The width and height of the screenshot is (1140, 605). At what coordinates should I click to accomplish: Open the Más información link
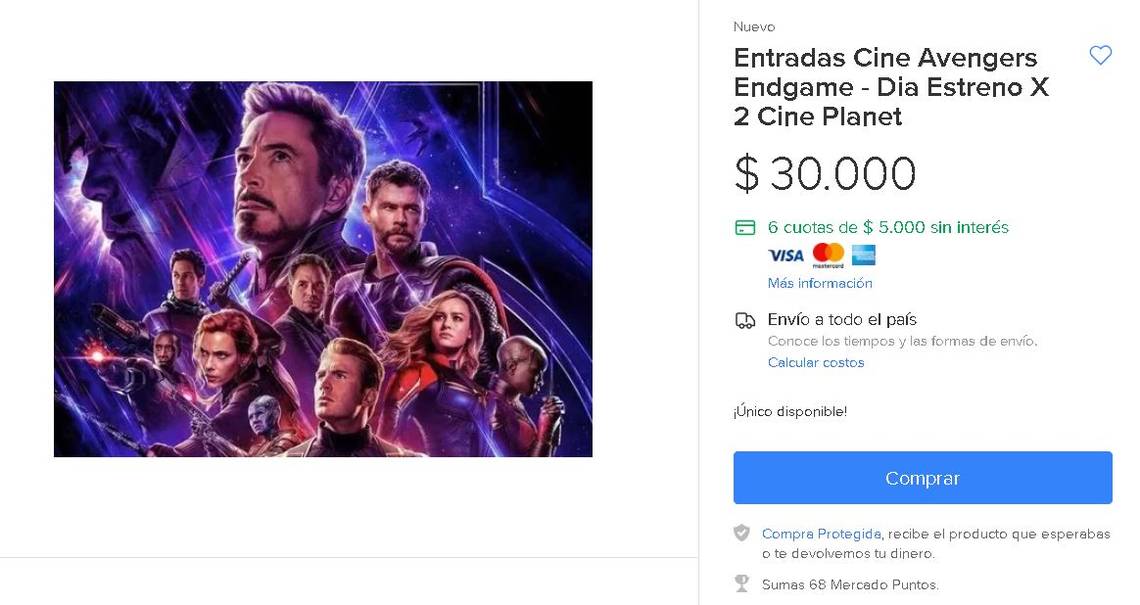pos(820,283)
